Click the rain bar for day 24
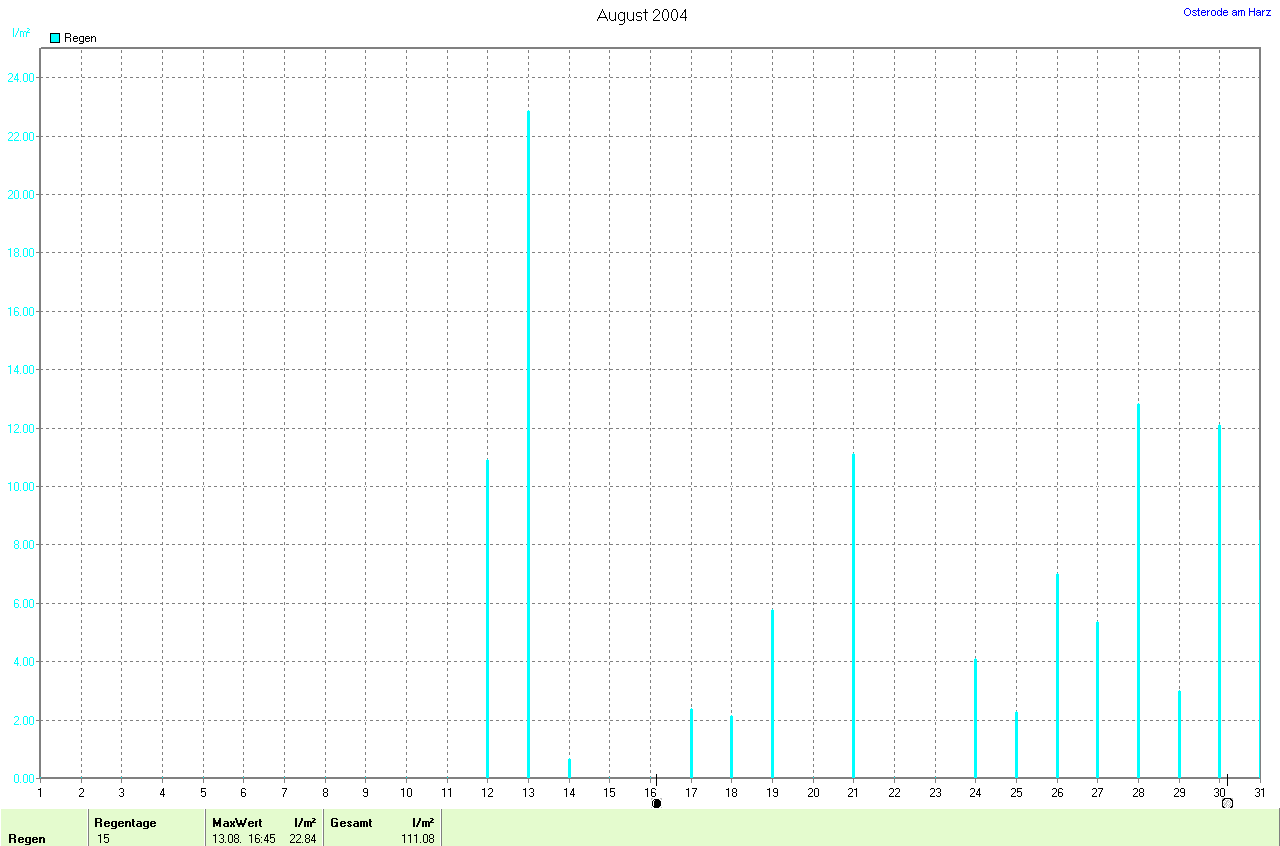The height and width of the screenshot is (846, 1280). click(975, 718)
